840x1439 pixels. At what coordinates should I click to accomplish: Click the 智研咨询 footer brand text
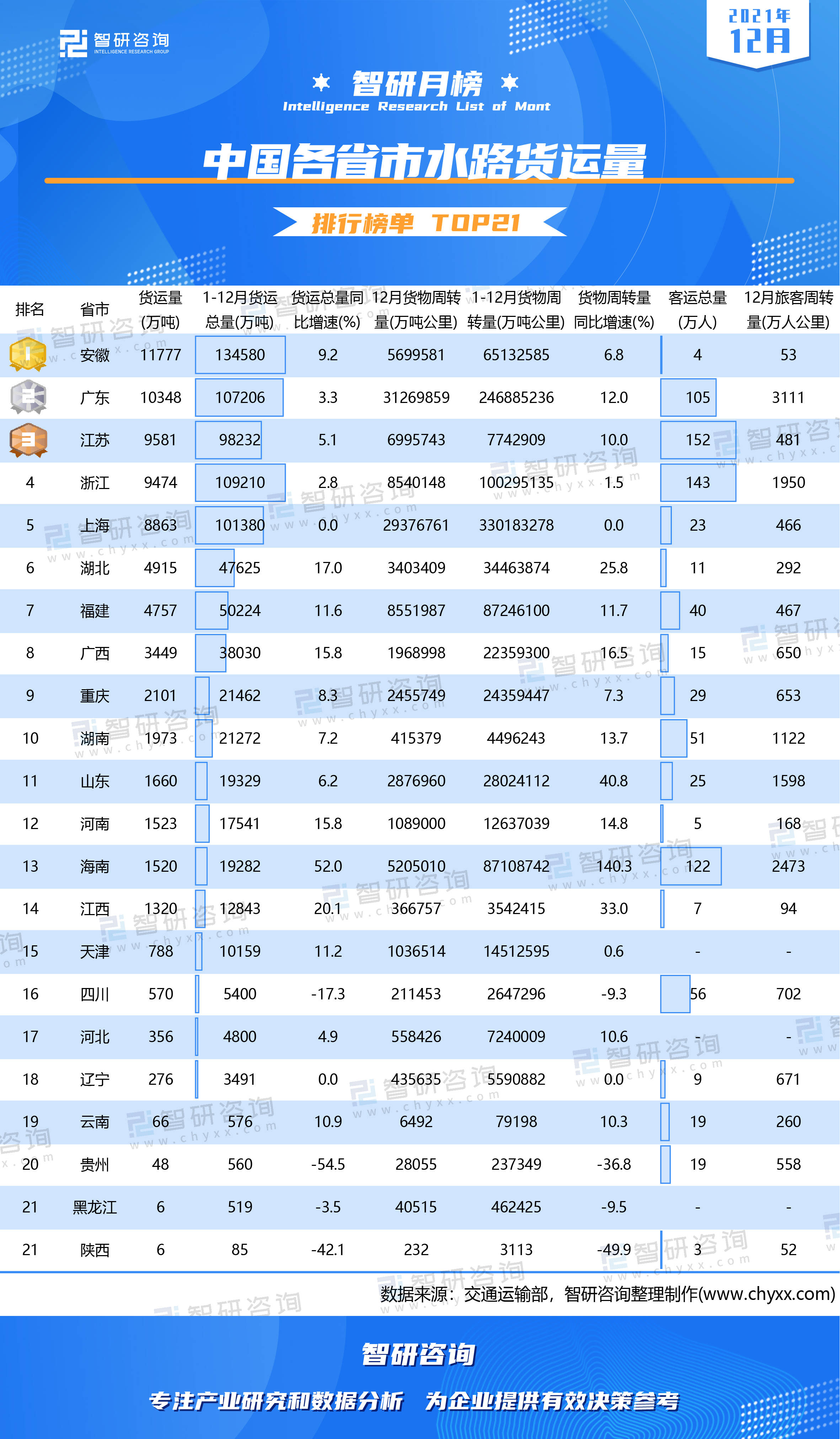[418, 1354]
